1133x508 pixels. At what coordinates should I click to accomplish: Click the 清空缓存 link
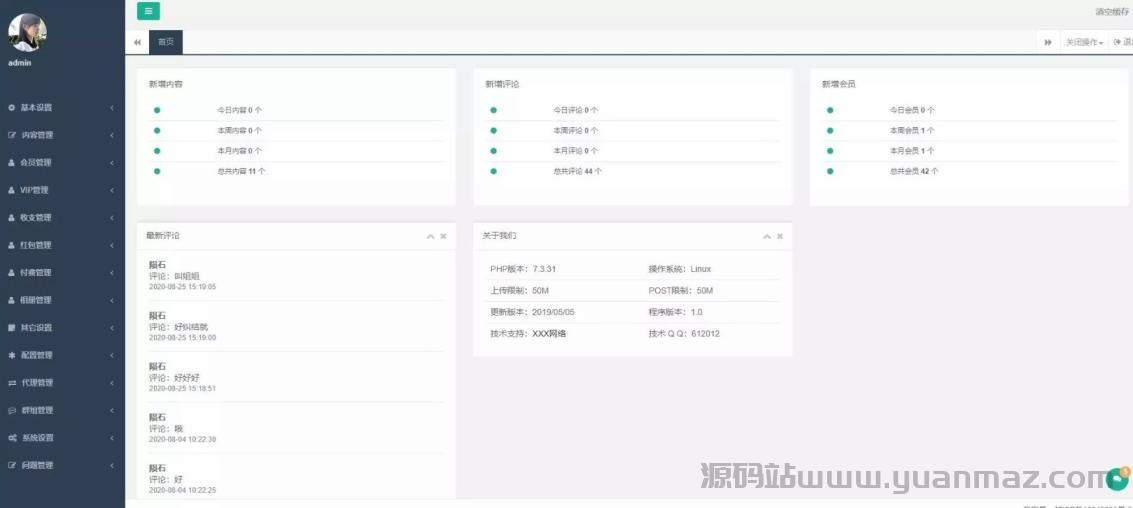pos(1111,12)
